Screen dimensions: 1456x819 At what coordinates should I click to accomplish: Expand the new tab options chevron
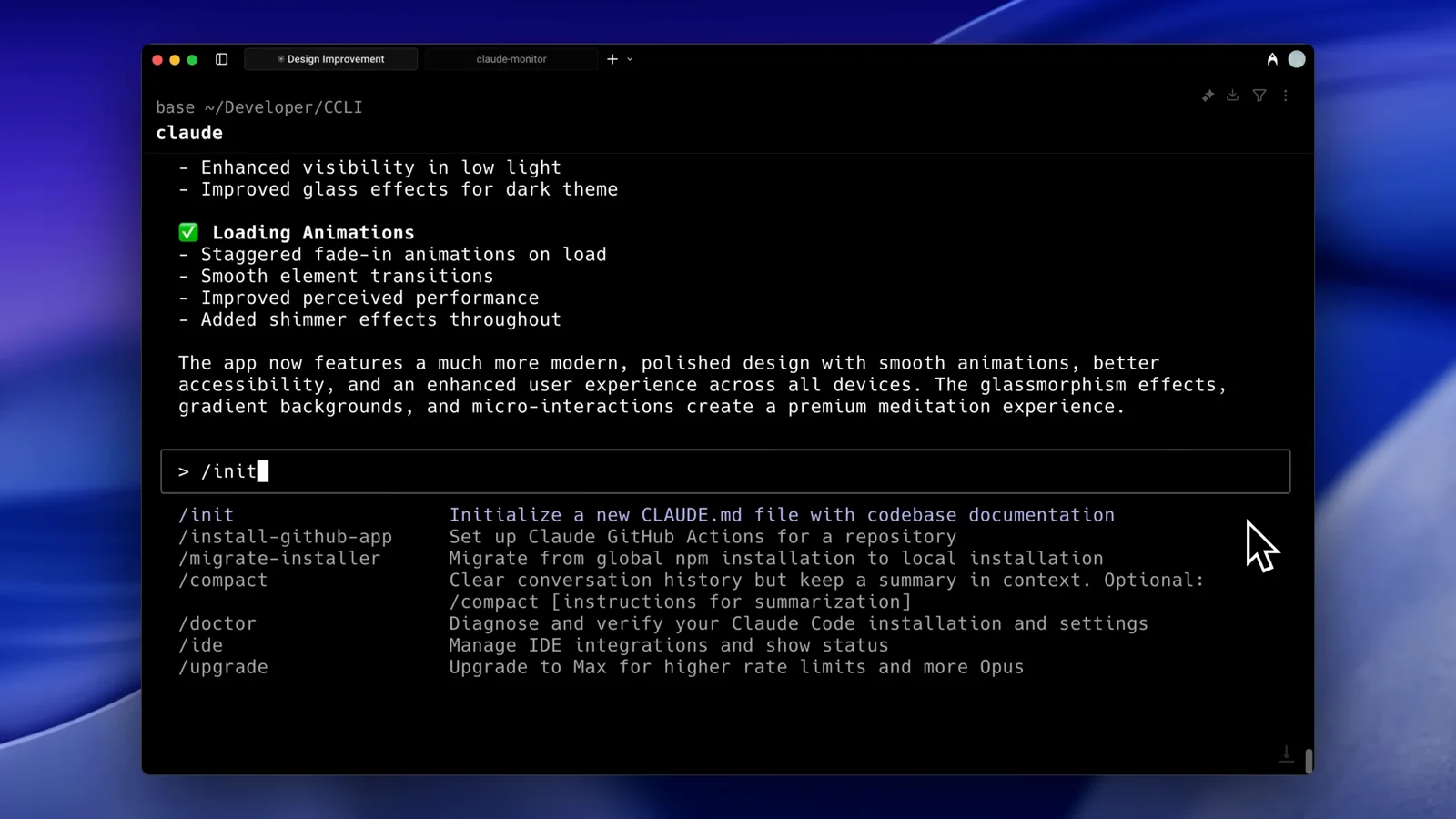tap(630, 59)
